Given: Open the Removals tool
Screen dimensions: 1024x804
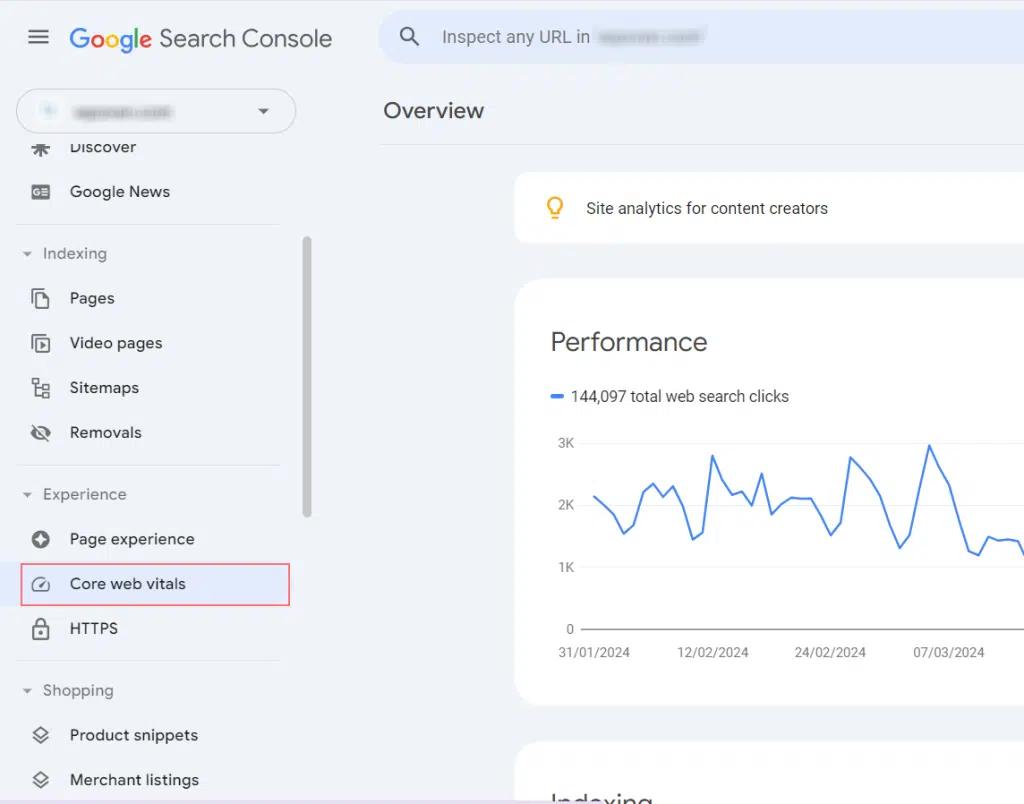Looking at the screenshot, I should tap(106, 432).
